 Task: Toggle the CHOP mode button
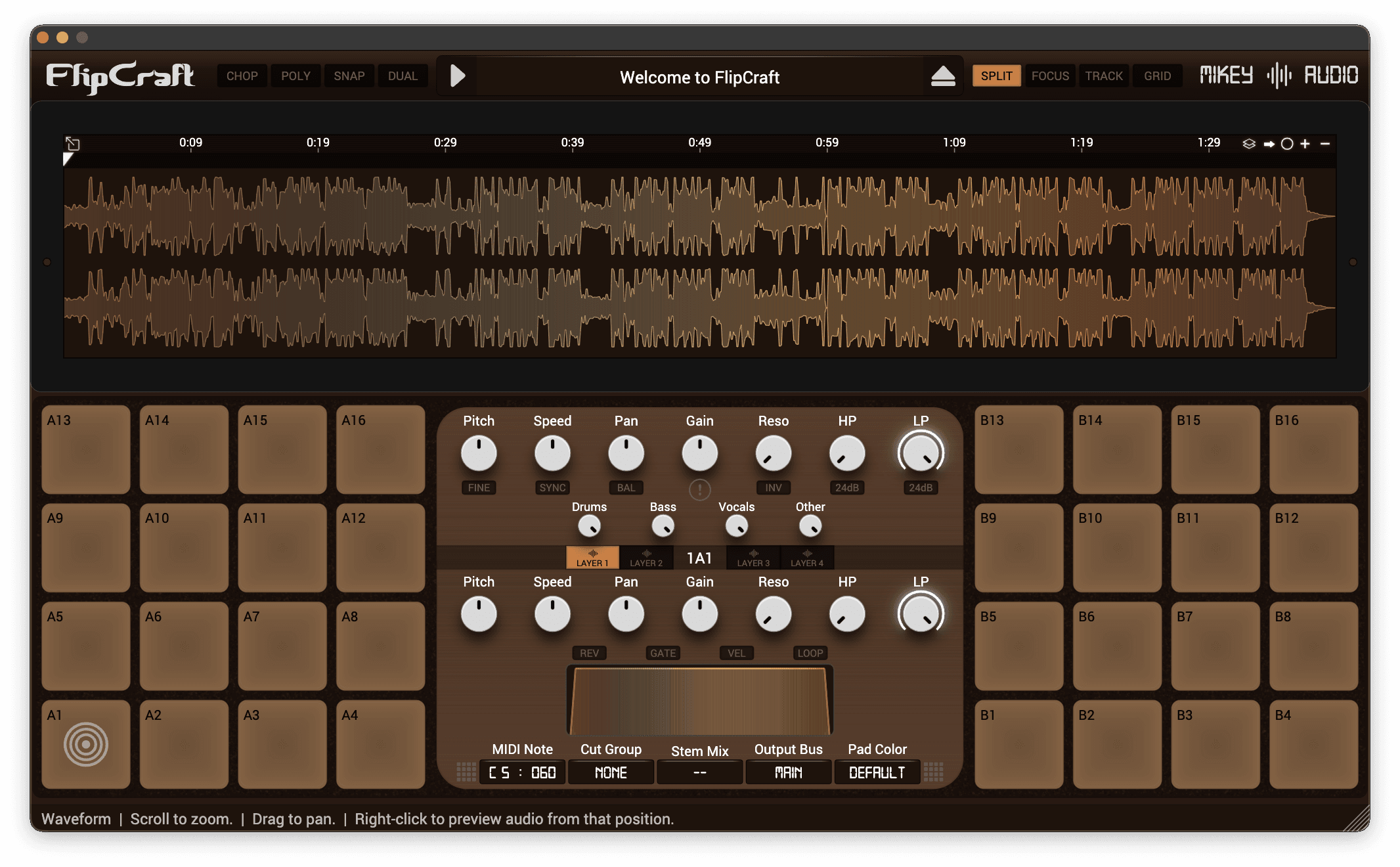pos(242,76)
